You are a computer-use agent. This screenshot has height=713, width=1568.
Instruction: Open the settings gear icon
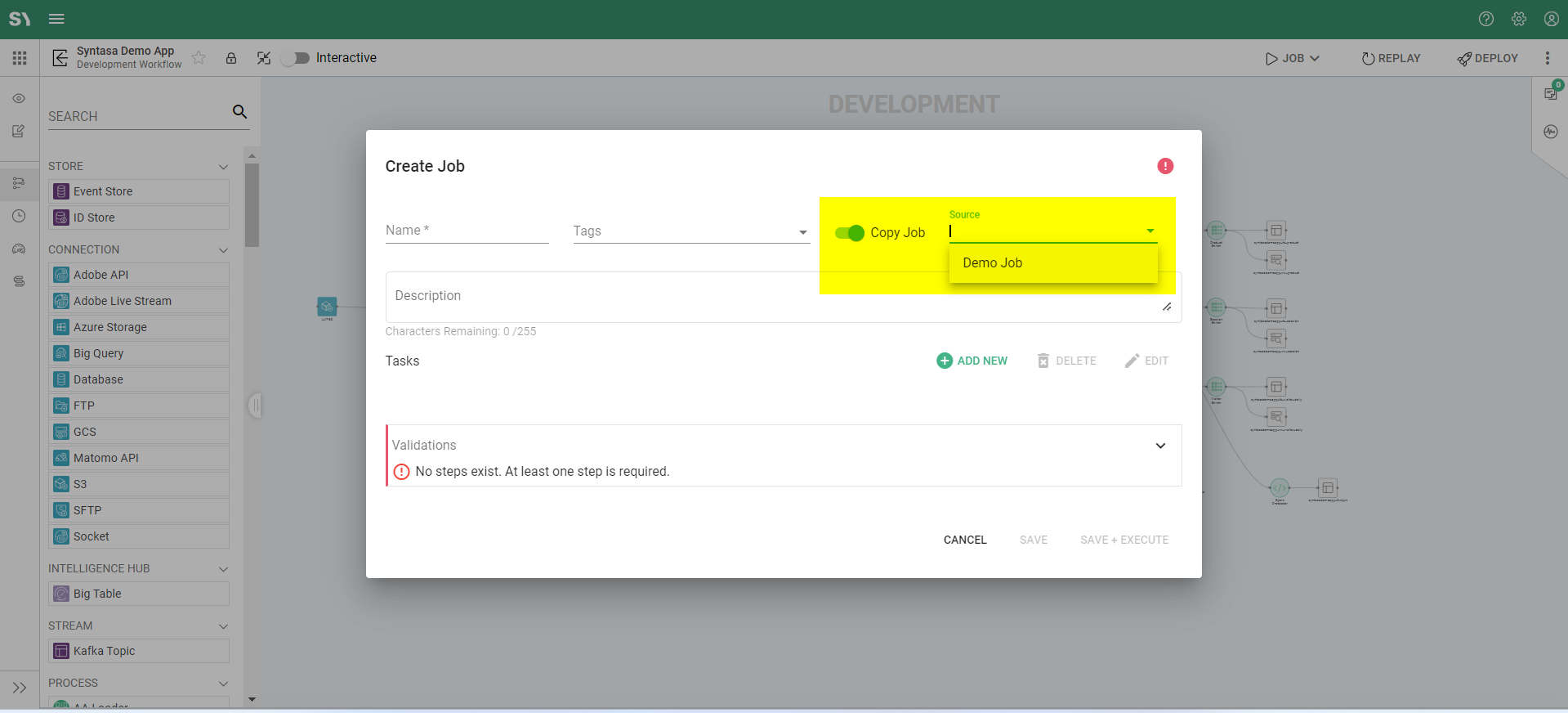[1519, 19]
